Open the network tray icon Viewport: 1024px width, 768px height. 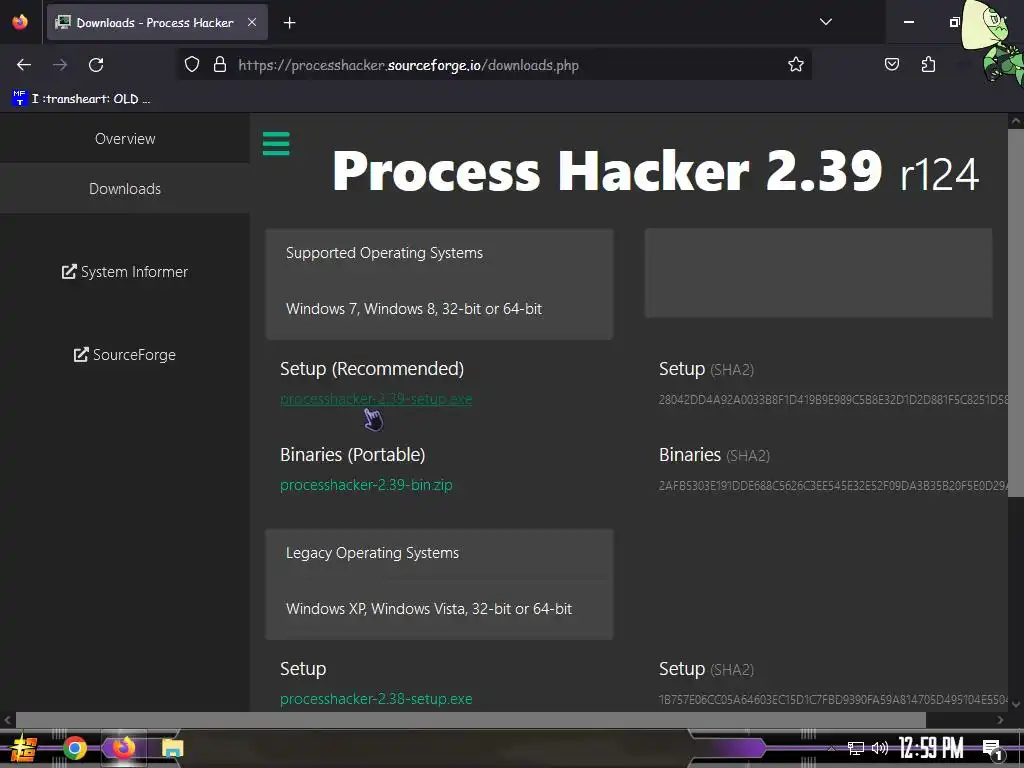856,748
